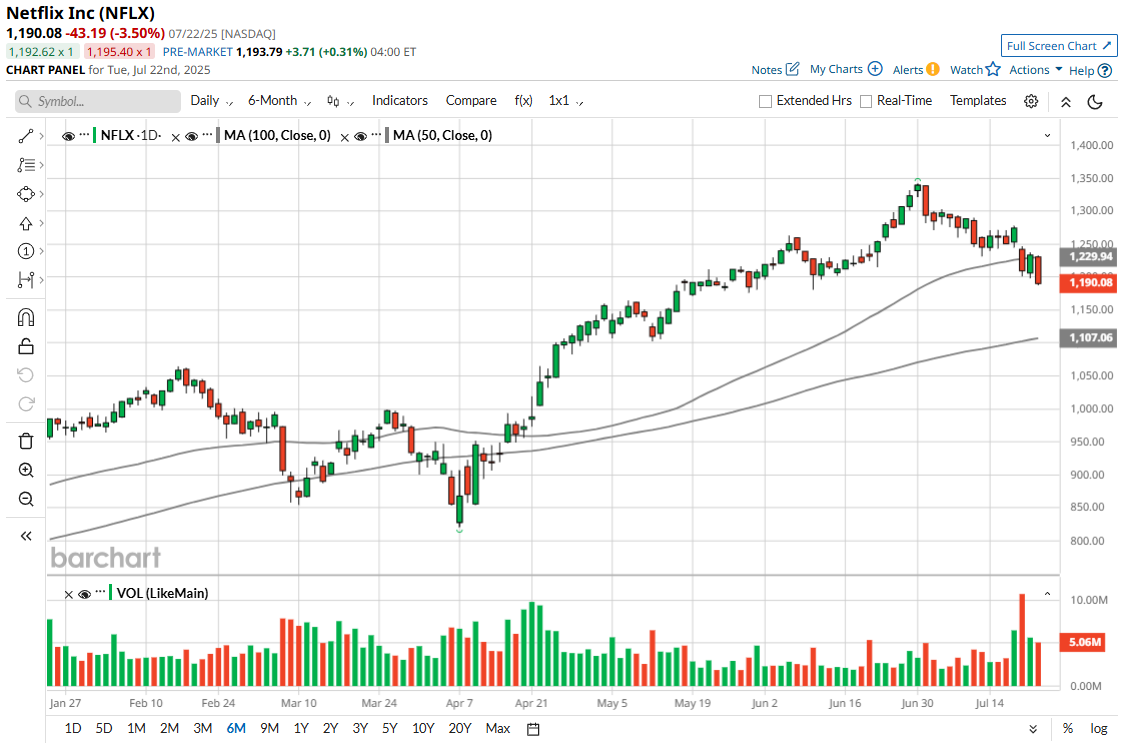1133x751 pixels.
Task: Open the 6-Month period dropdown
Action: 279,101
